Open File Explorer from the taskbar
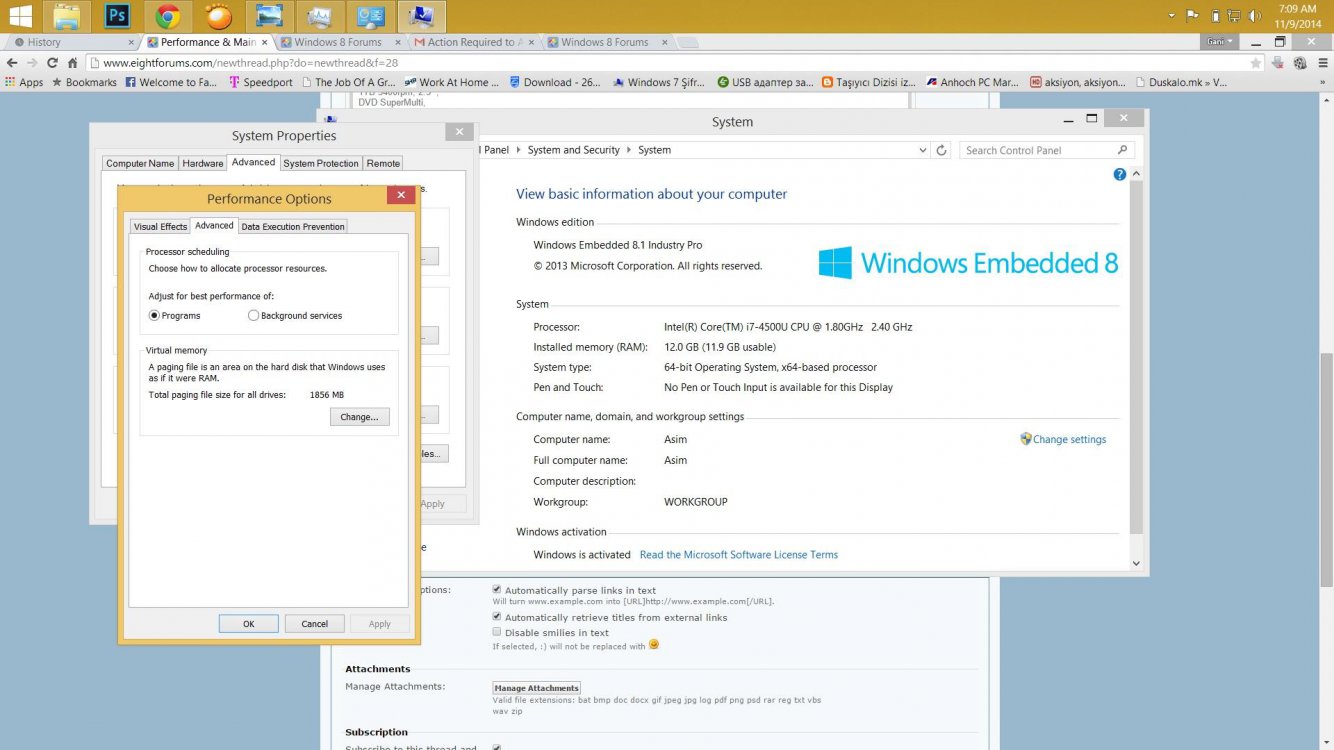The height and width of the screenshot is (750, 1334). coord(67,16)
